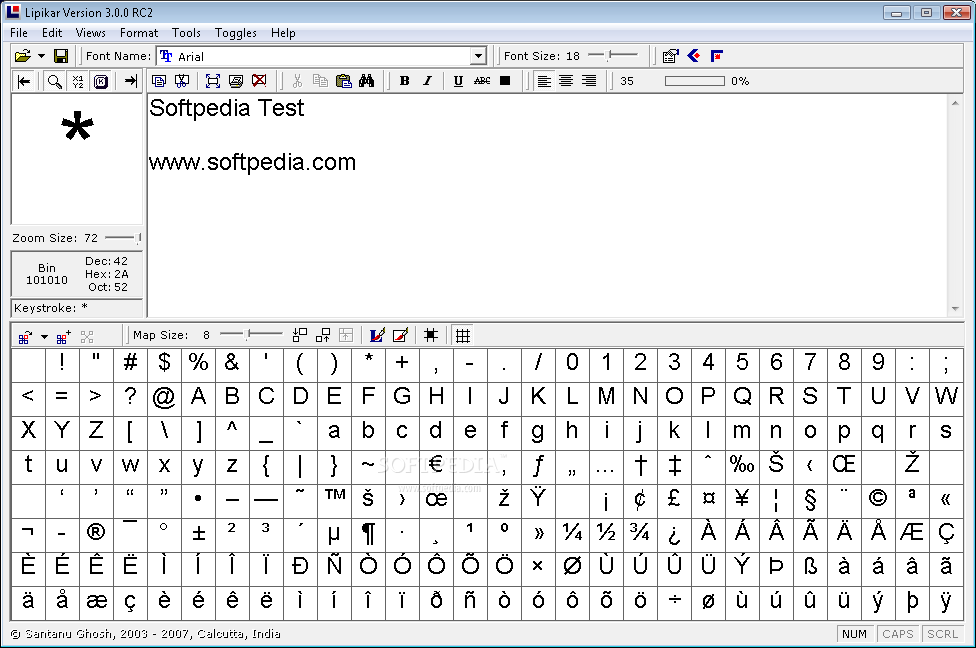
Task: Click the red page paintbrush icon
Action: 400,336
